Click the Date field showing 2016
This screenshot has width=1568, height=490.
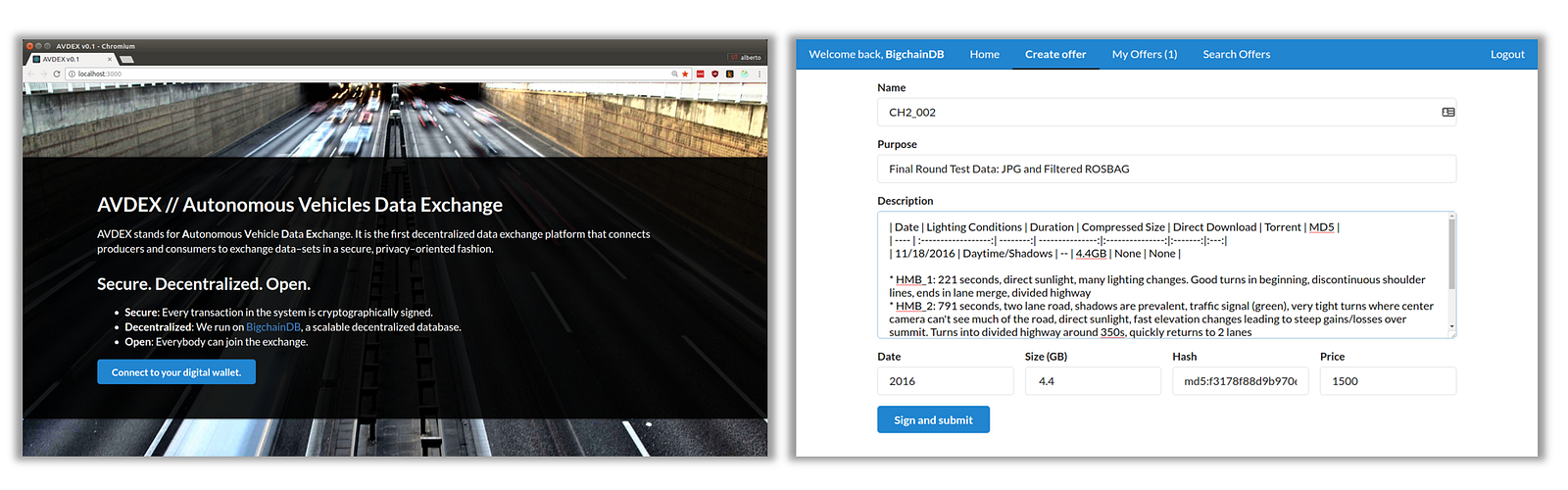click(x=946, y=381)
